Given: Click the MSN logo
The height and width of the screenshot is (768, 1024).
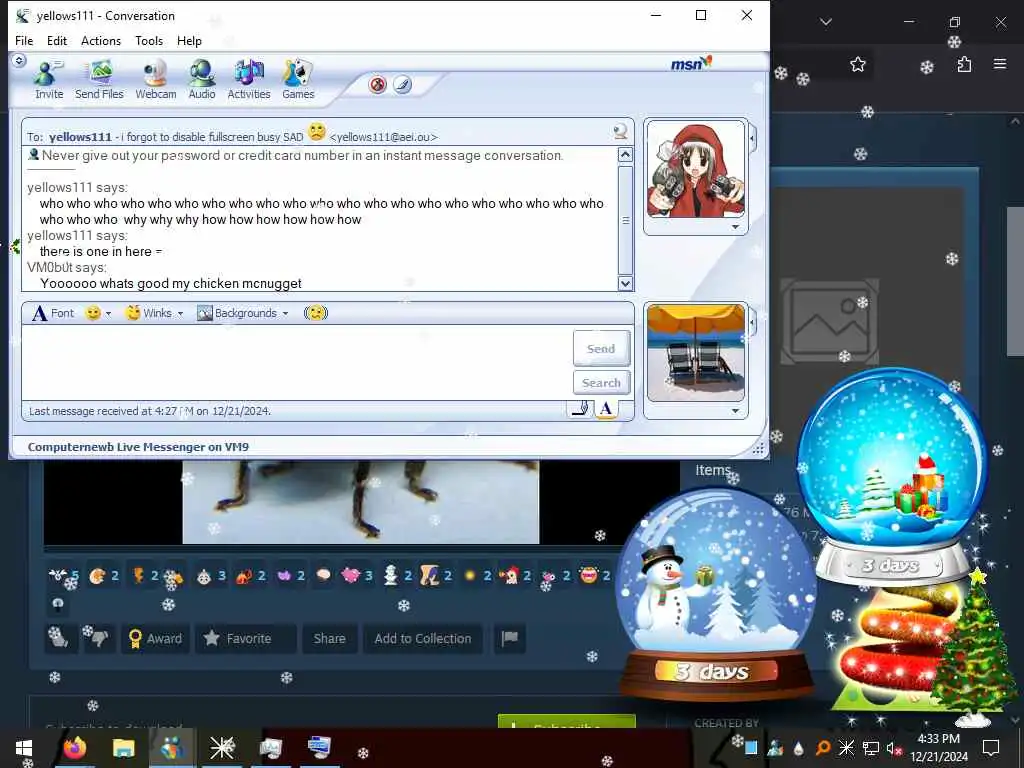Looking at the screenshot, I should (x=691, y=63).
